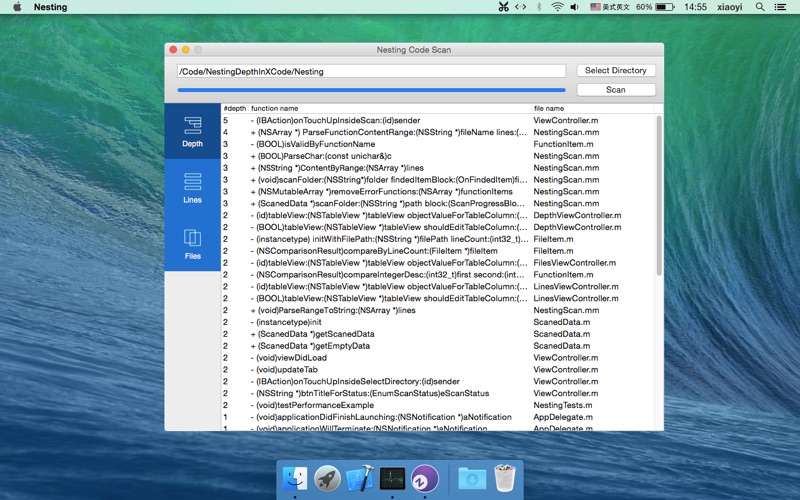The height and width of the screenshot is (500, 800).
Task: Select row initWithFilePath function
Action: 438,239
